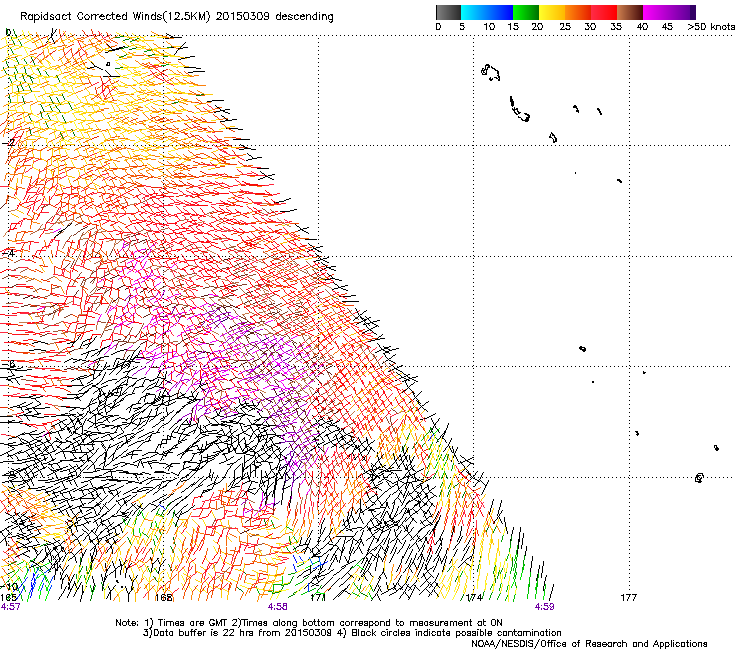Click the legend tick label '25'

pos(565,26)
